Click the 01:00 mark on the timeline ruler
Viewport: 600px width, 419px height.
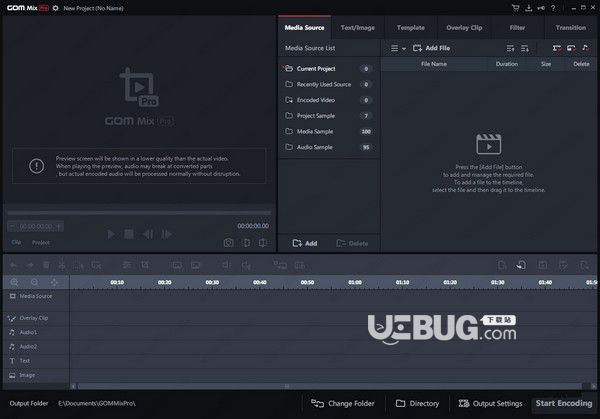point(355,282)
